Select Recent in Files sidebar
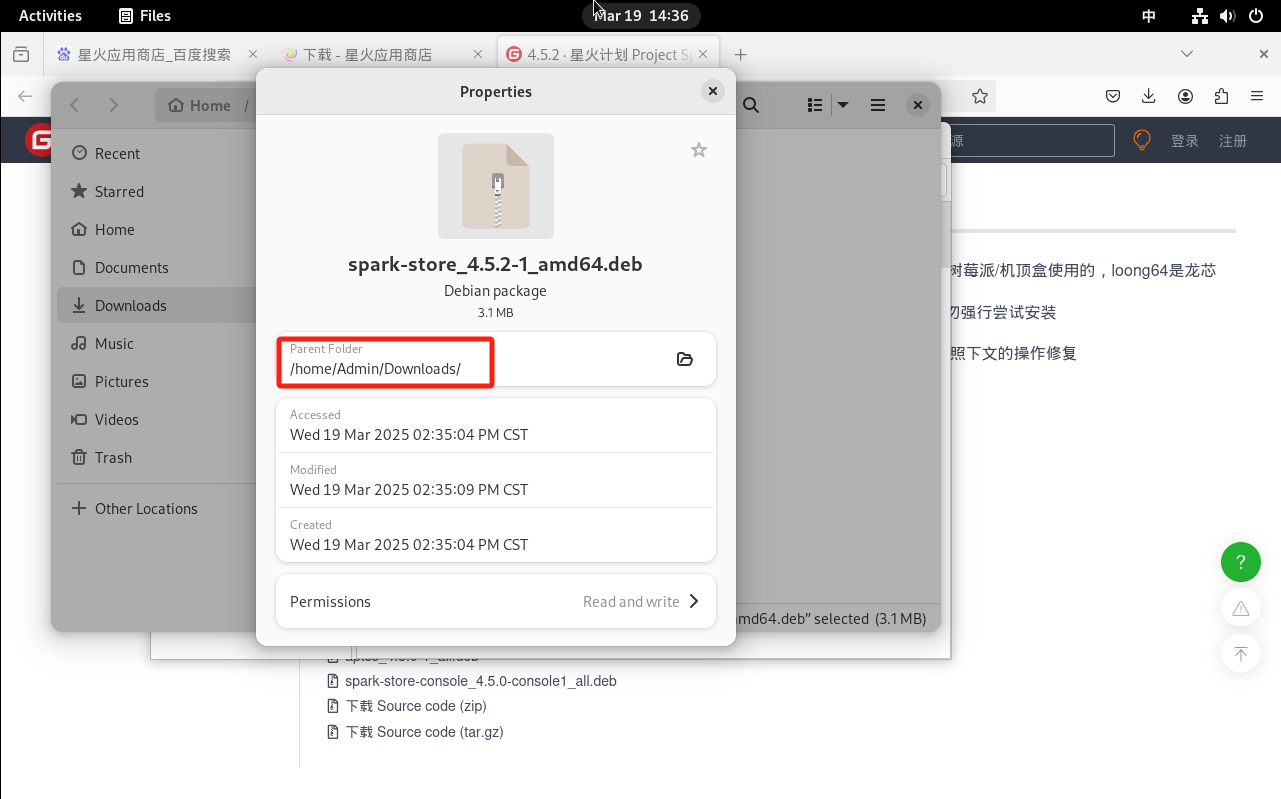This screenshot has width=1281, height=799. (x=117, y=153)
